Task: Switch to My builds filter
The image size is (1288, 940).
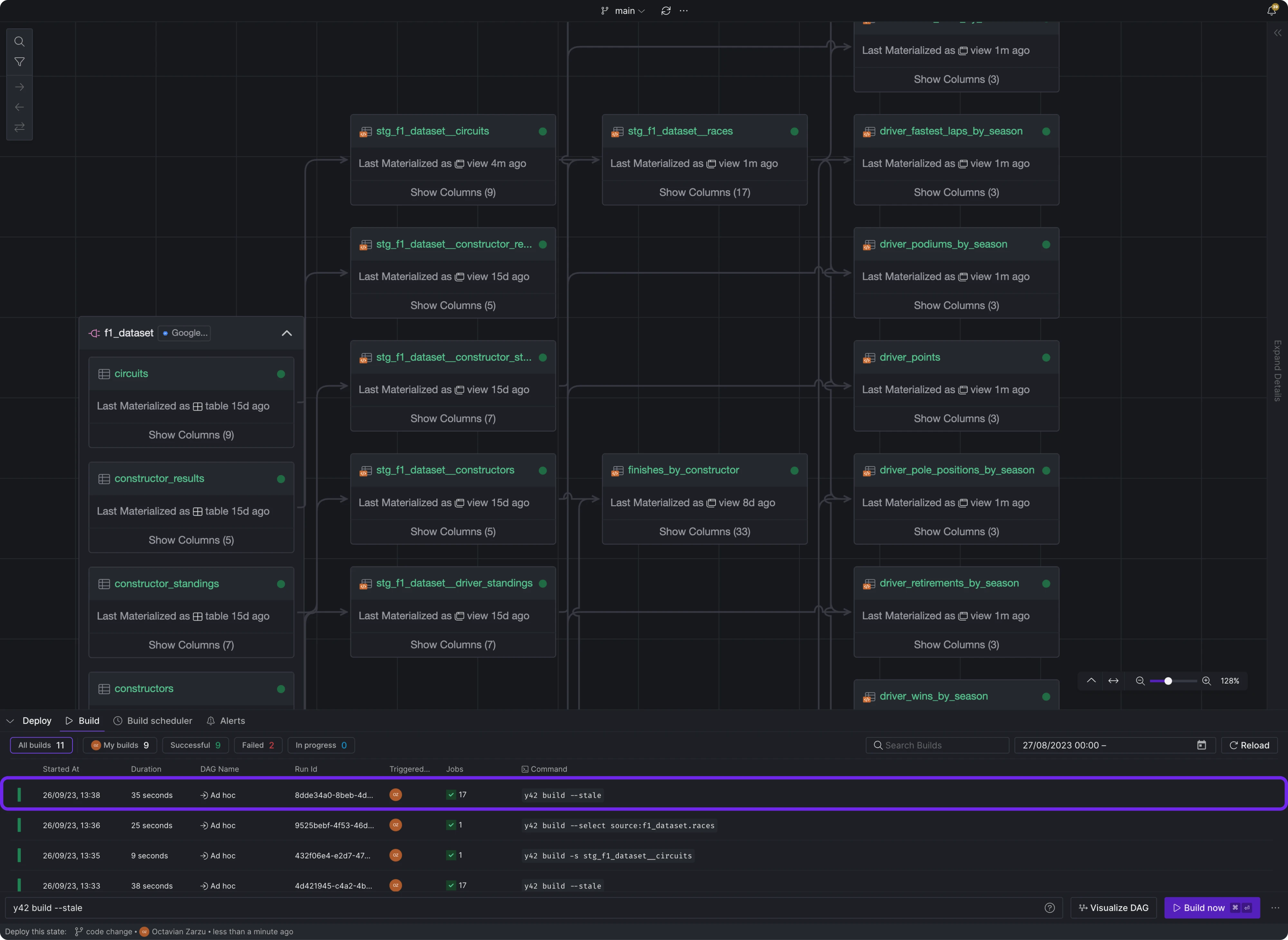Action: (x=119, y=745)
